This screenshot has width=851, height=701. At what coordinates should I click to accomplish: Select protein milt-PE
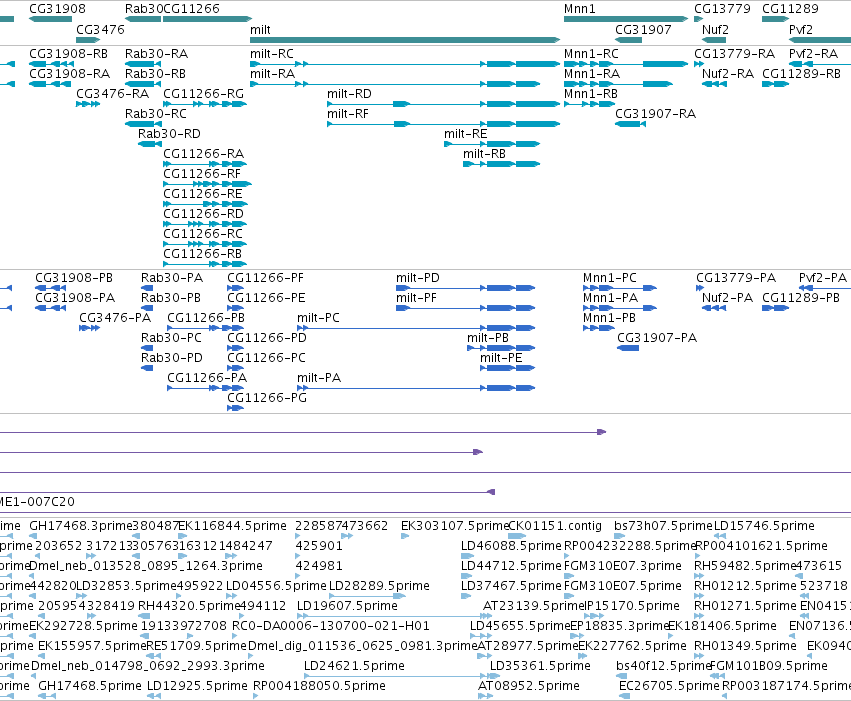click(508, 368)
